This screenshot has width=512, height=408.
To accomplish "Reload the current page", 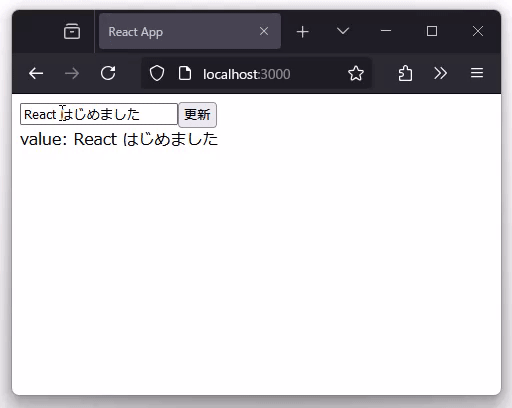I will point(108,73).
